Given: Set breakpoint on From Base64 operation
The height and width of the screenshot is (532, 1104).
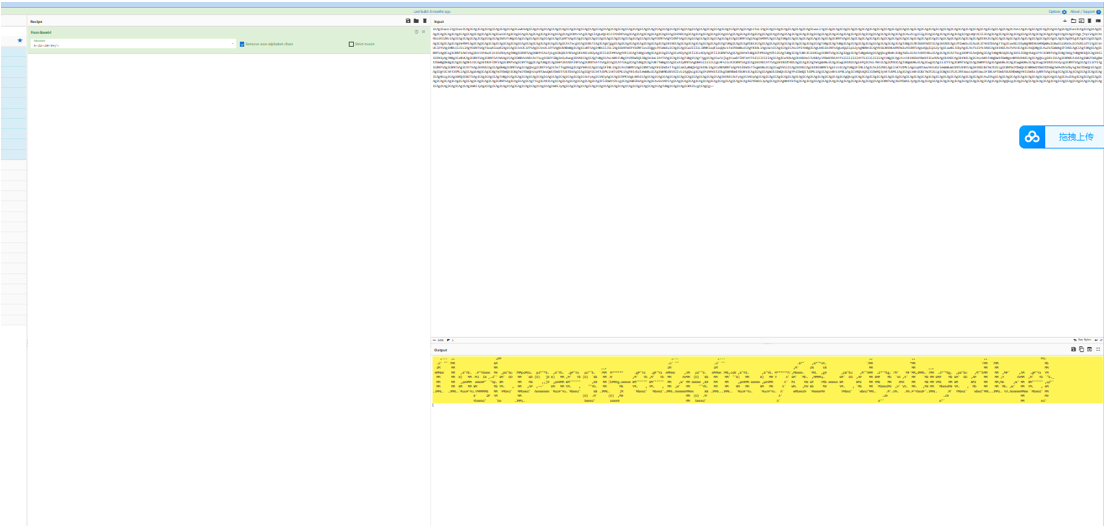Looking at the screenshot, I should (423, 32).
